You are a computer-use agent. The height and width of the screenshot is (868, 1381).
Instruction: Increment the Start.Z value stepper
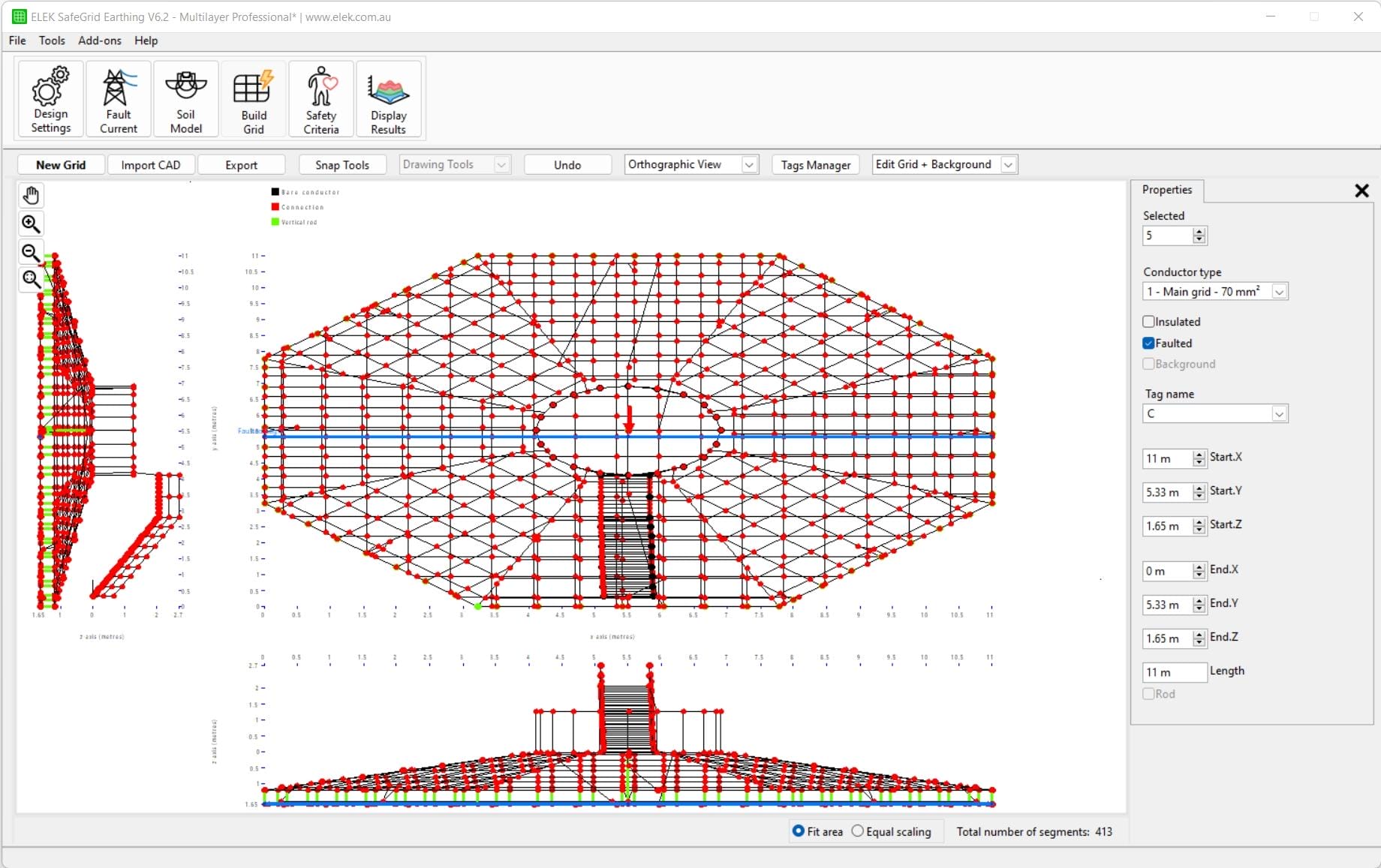coord(1199,523)
